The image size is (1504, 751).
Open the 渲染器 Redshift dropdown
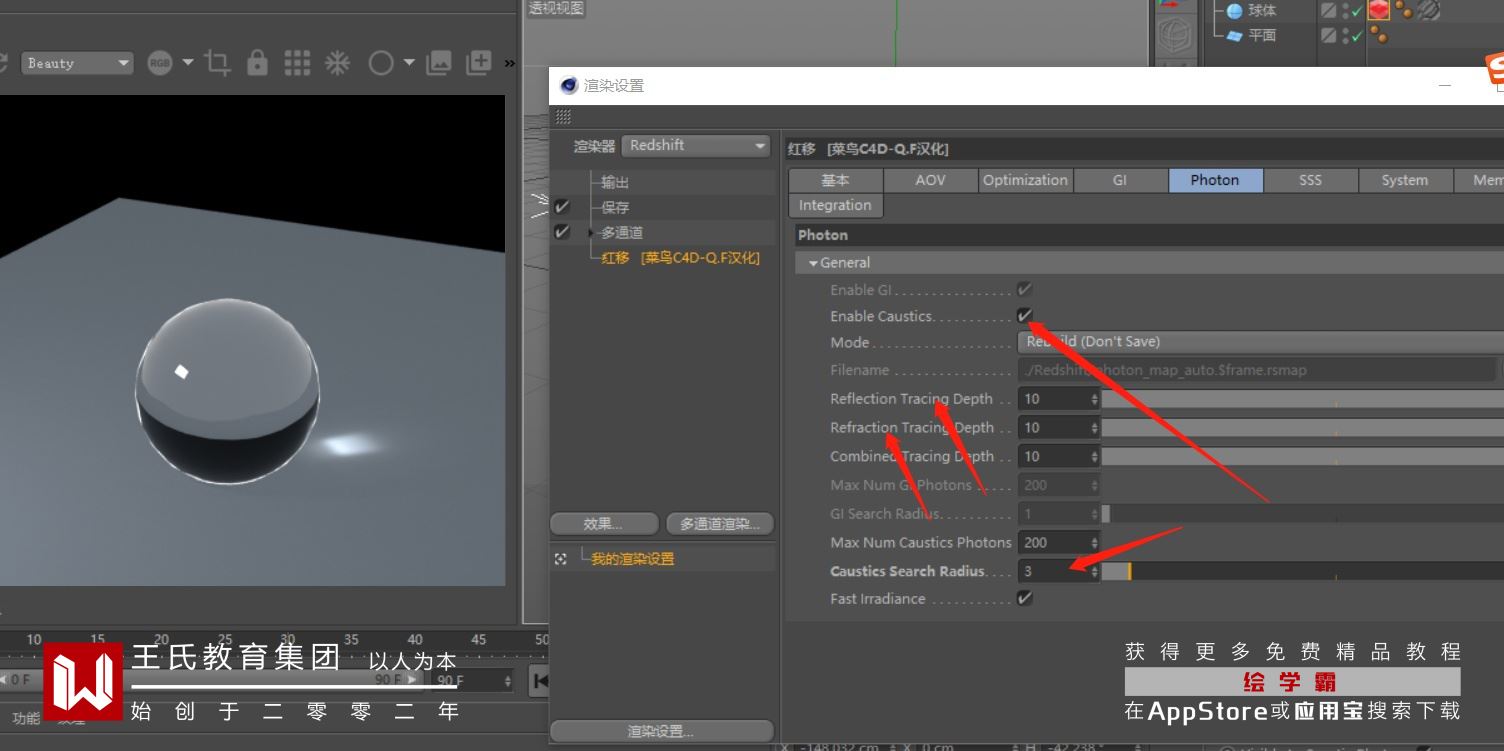pos(696,146)
